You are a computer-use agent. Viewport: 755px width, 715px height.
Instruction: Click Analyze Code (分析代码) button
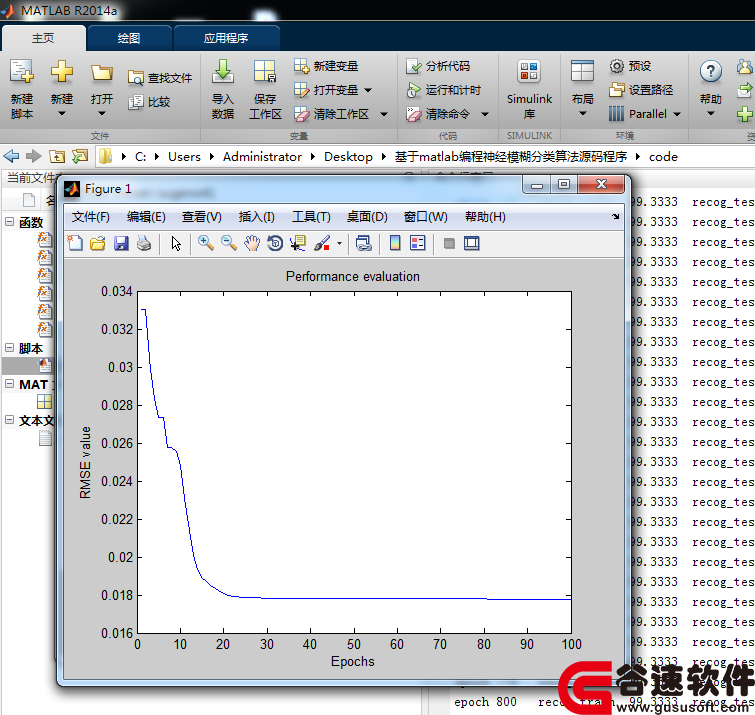(x=438, y=66)
